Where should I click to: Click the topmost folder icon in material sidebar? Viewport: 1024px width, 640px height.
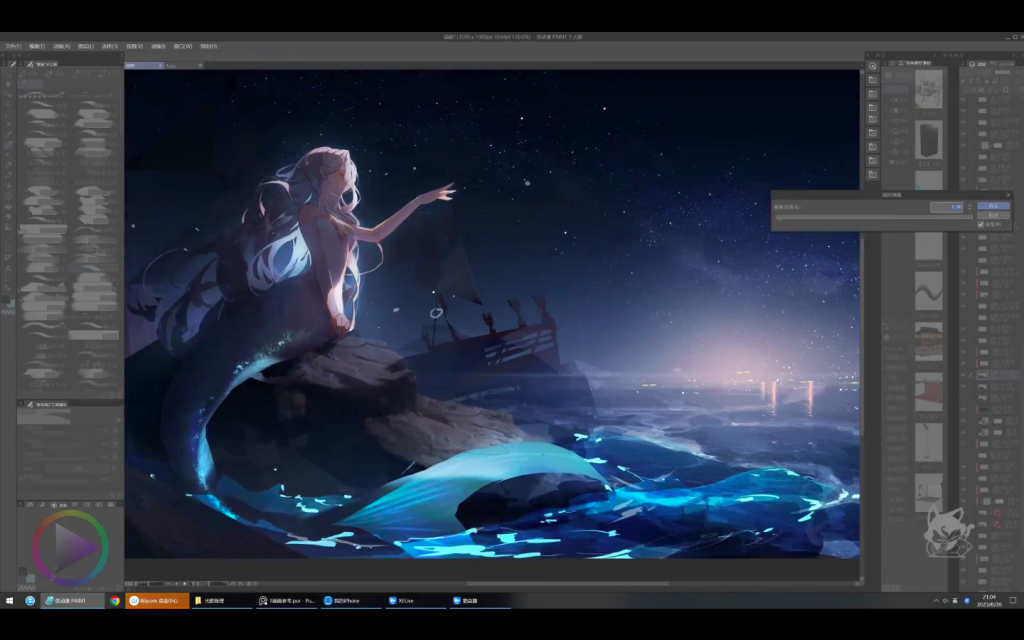coord(873,80)
